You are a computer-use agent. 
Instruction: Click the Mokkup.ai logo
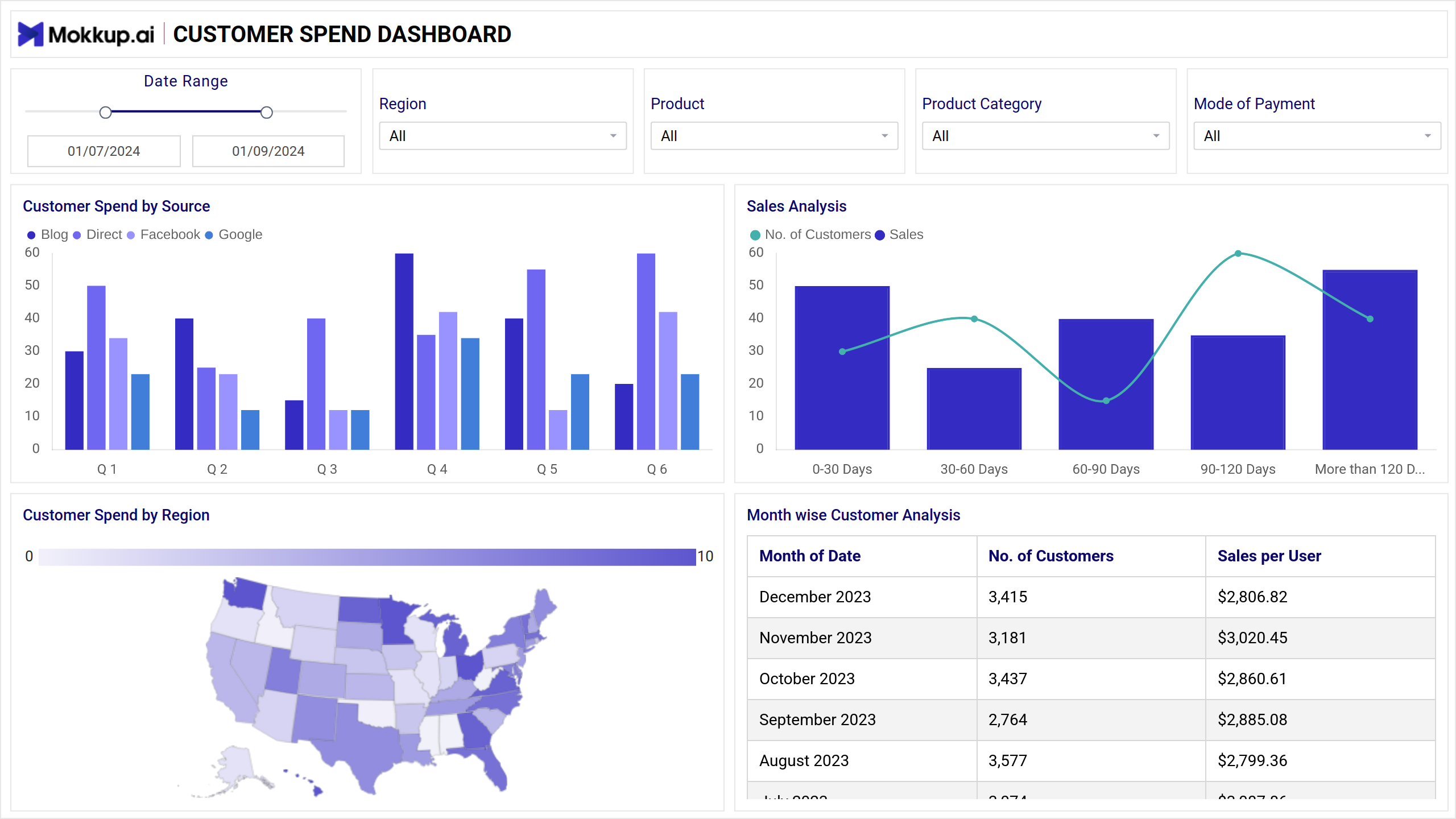pyautogui.click(x=86, y=34)
